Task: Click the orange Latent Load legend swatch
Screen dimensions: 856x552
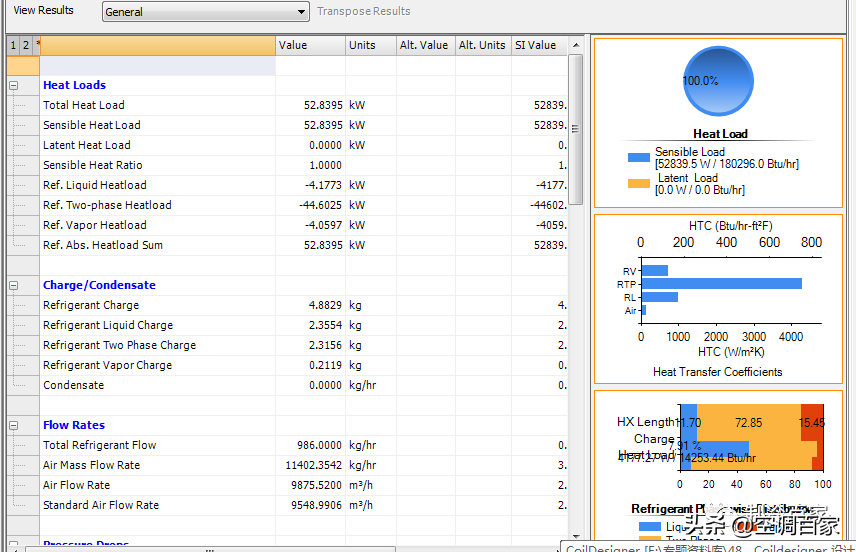Action: click(638, 184)
